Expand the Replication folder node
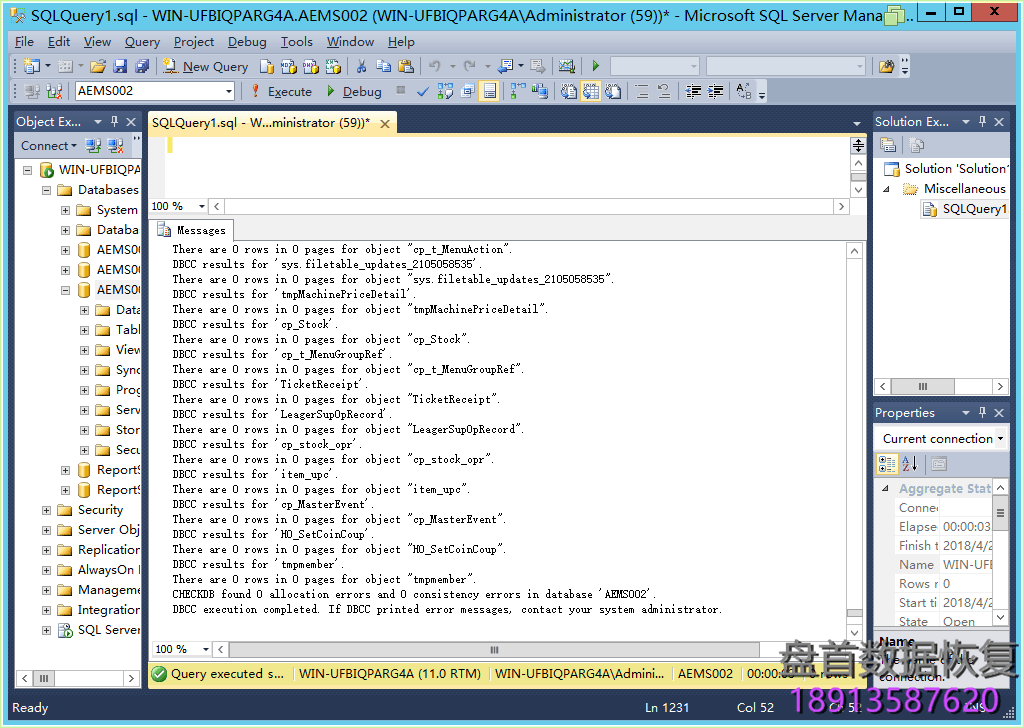 click(x=46, y=550)
